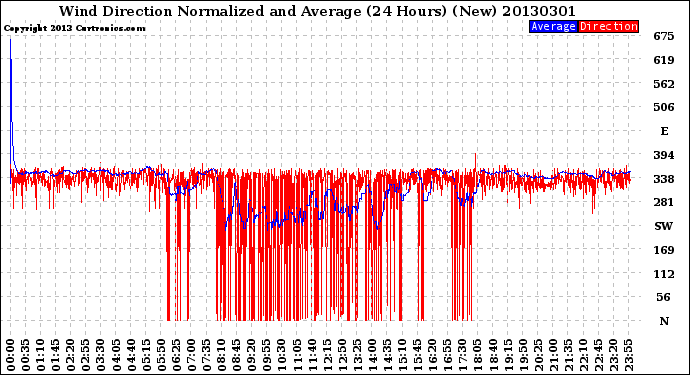Click the N direction axis label
Viewport: 690px width, 375px height.
664,321
